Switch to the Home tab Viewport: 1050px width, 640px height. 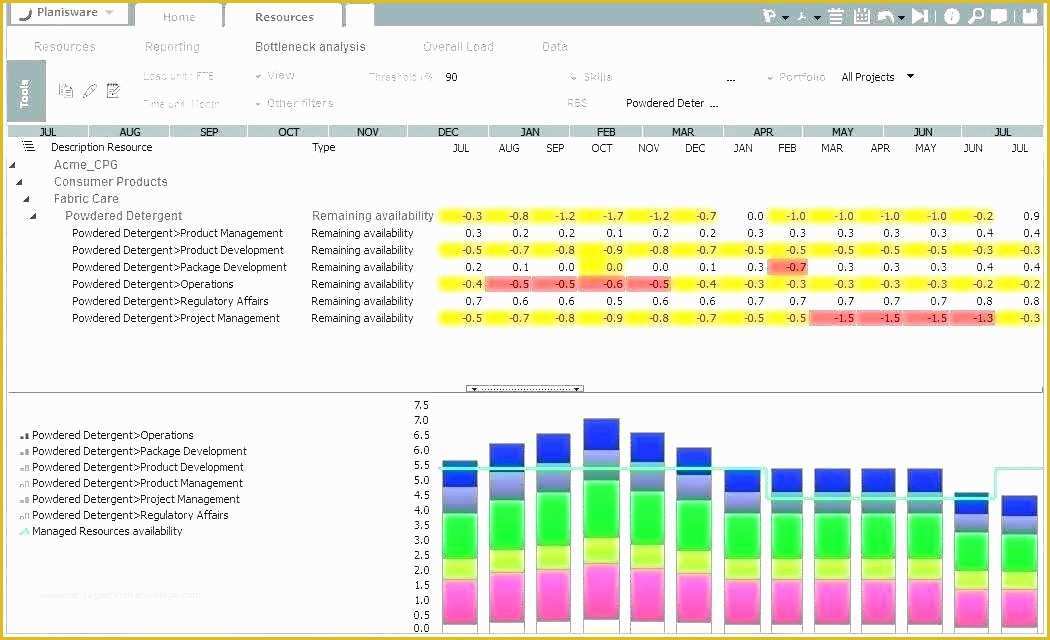(x=179, y=17)
